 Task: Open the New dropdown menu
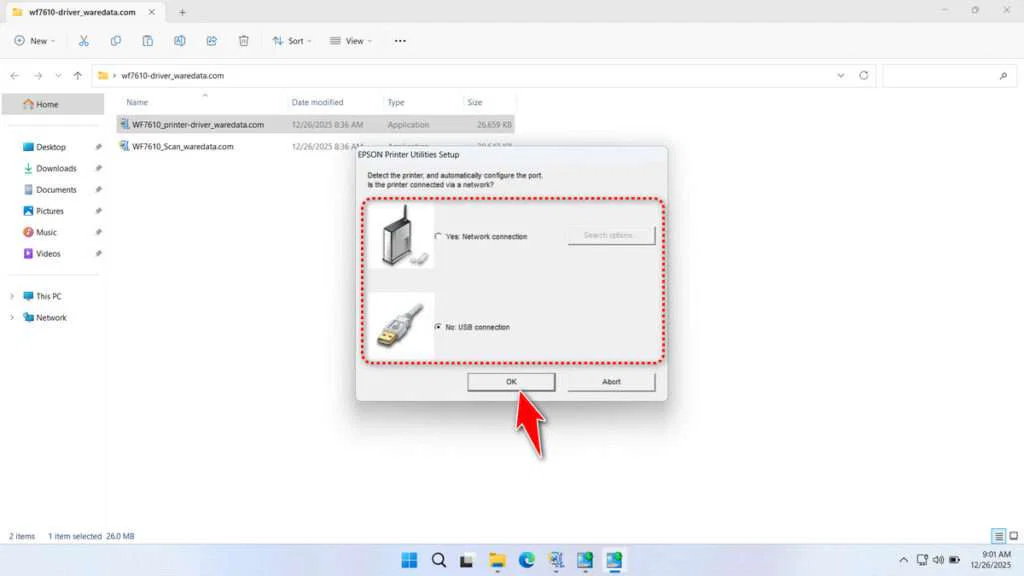34,41
